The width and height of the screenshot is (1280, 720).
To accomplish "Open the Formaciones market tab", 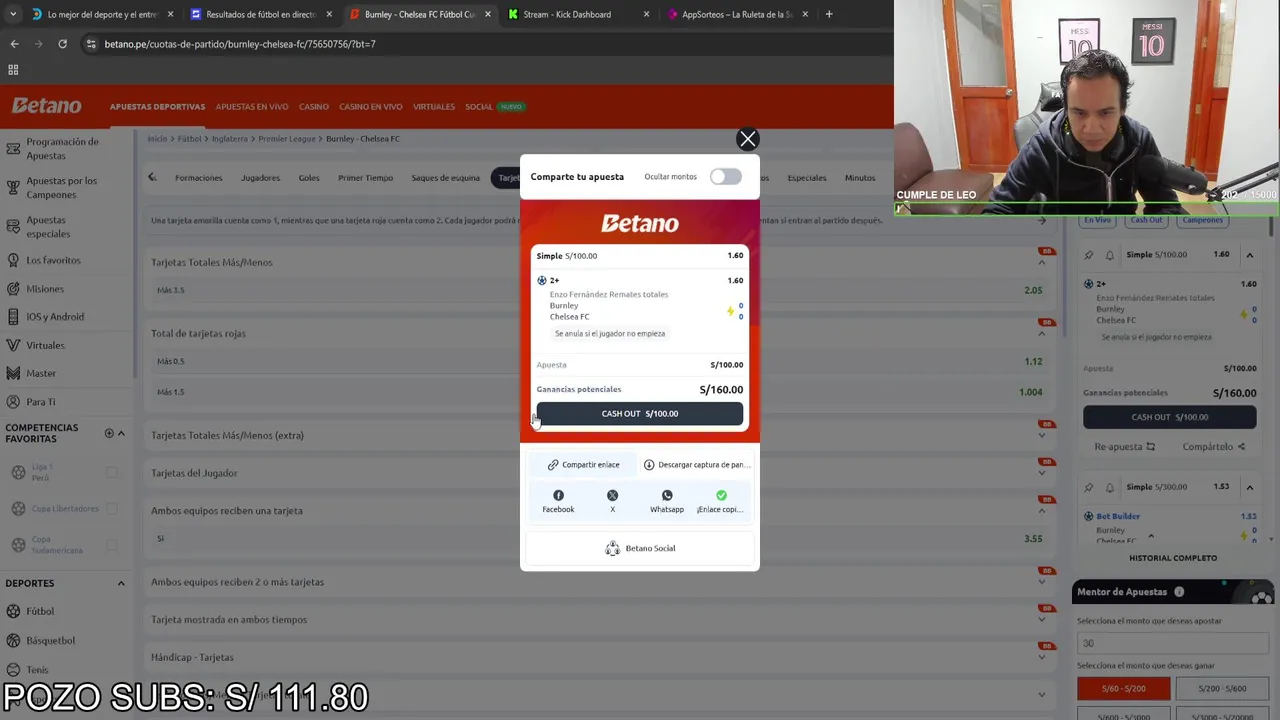I will point(199,178).
